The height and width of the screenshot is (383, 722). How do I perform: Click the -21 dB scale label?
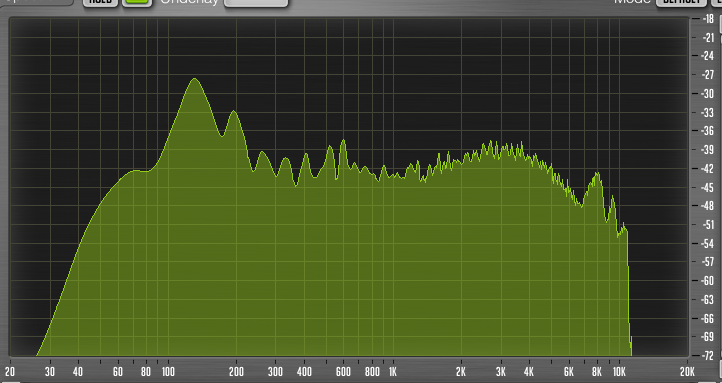tap(708, 38)
